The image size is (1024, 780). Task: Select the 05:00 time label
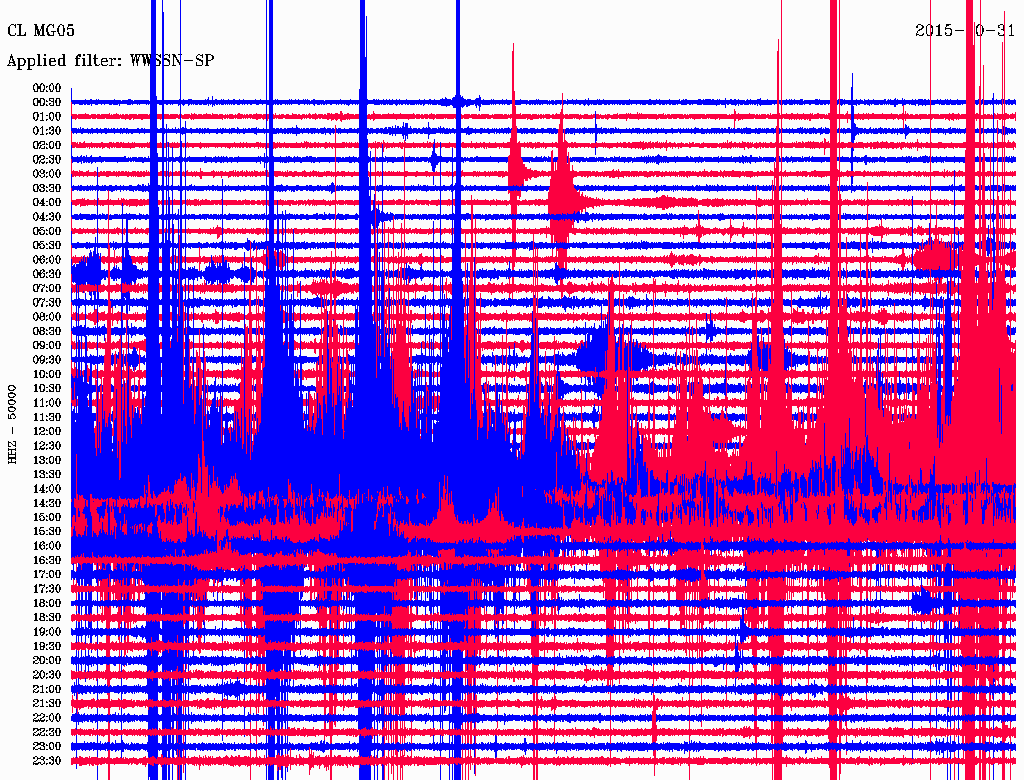[x=47, y=231]
